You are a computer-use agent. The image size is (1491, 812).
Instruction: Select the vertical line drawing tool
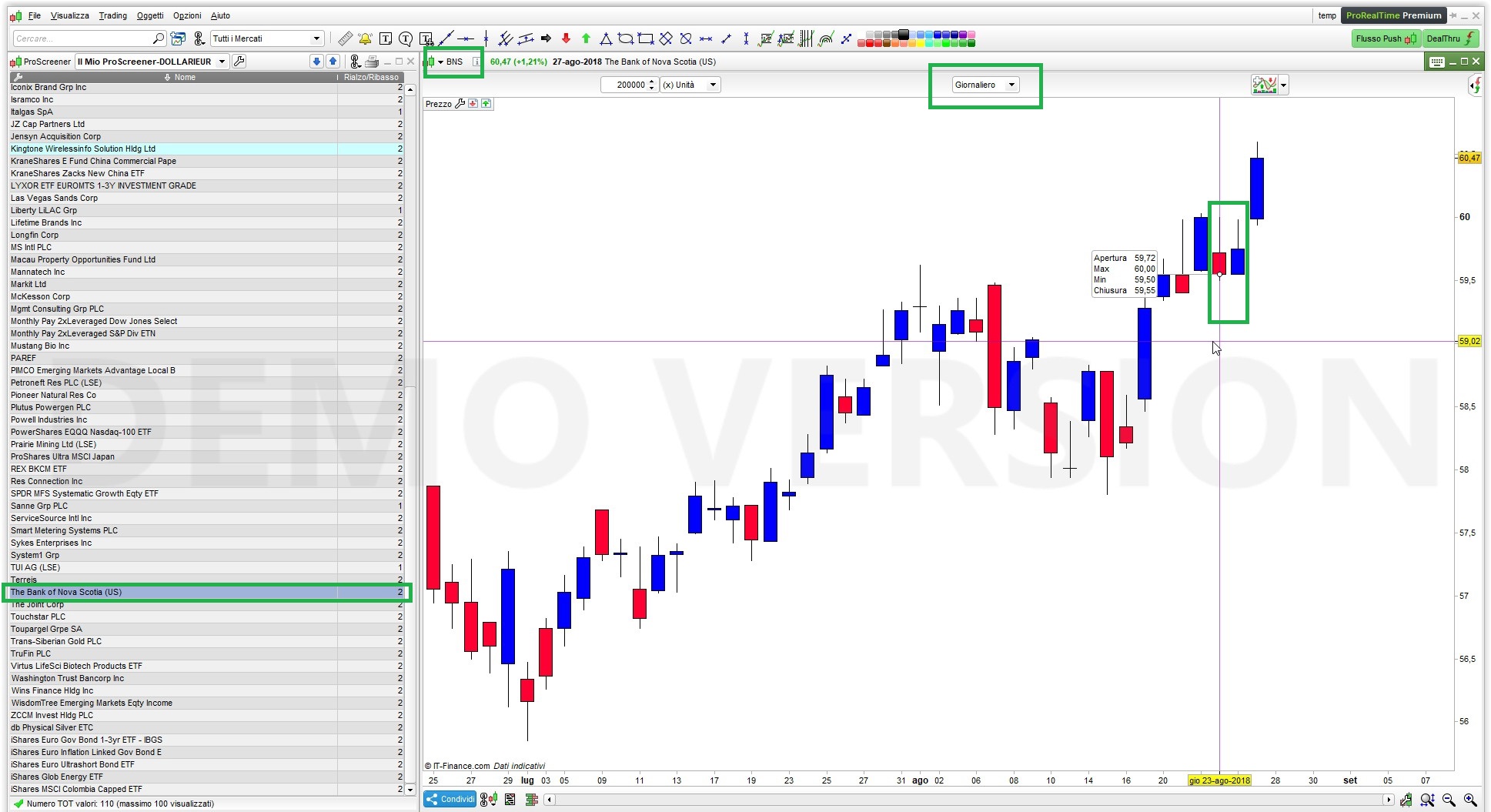[486, 38]
